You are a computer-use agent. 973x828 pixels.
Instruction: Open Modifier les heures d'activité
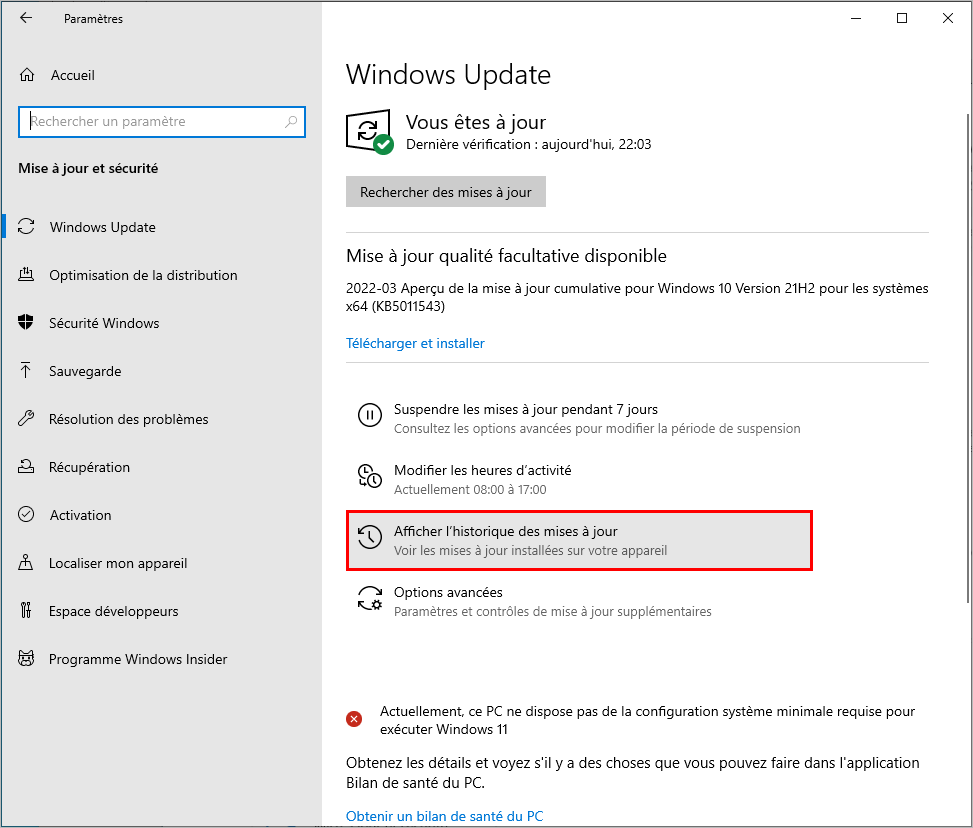(578, 479)
